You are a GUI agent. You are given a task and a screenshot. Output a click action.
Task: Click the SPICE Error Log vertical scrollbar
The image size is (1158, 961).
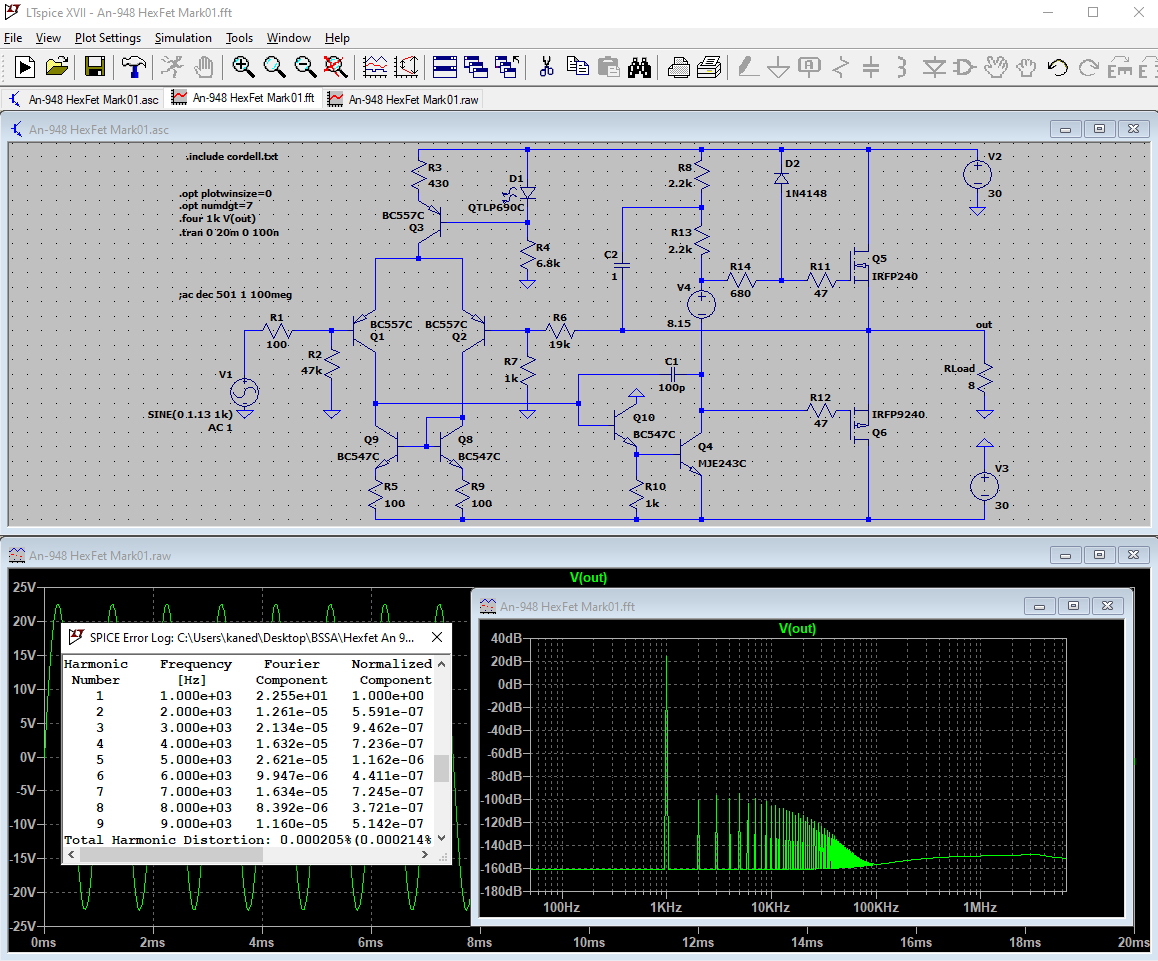(441, 768)
